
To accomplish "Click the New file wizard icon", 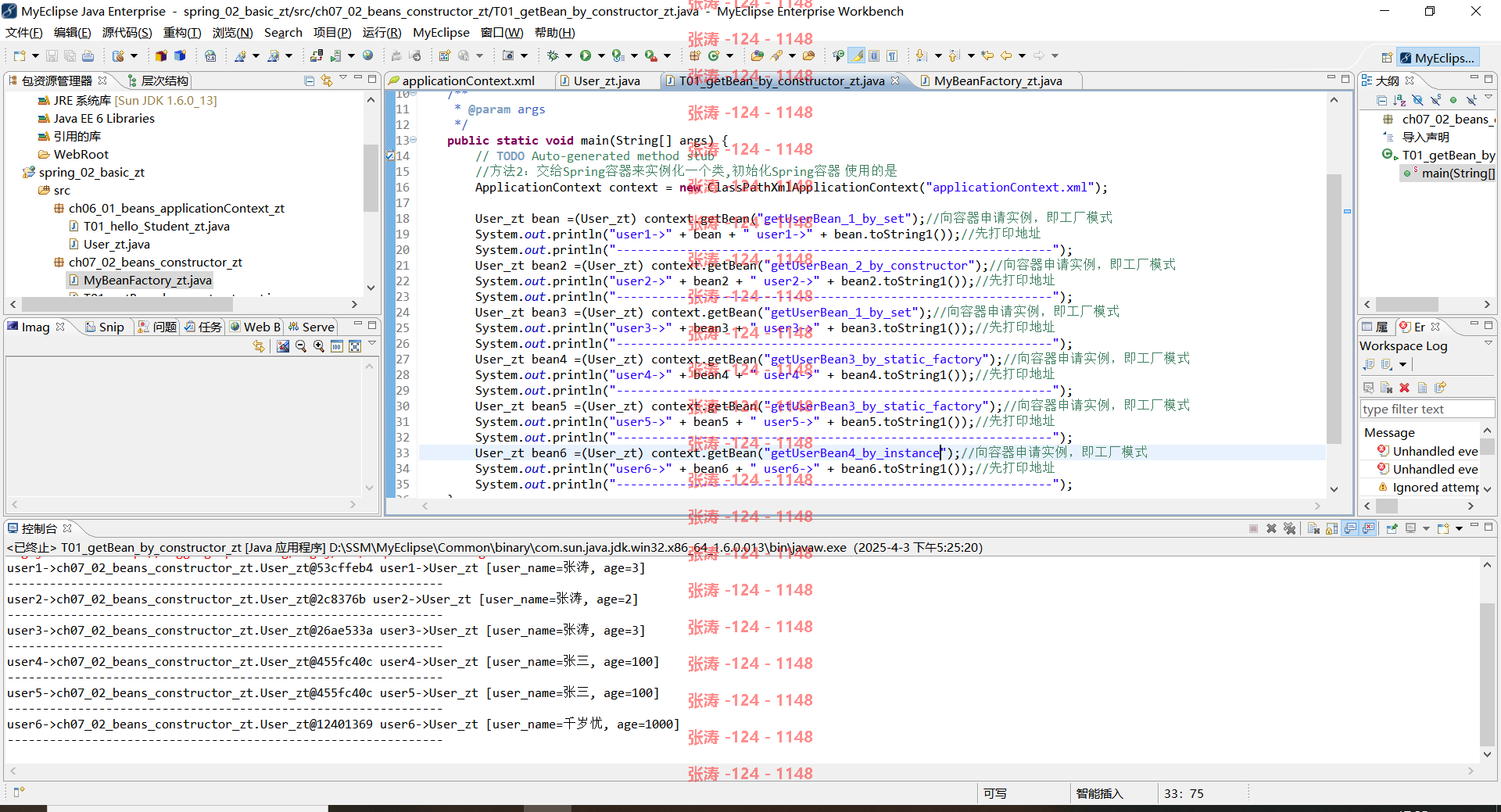I will click(x=20, y=55).
